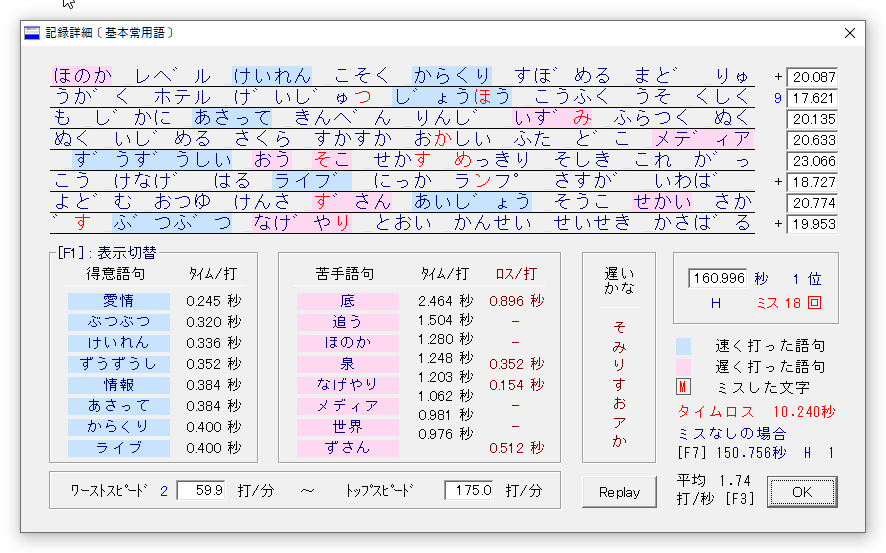Select なげやり in the weak words list
The image size is (886, 553).
pos(348,385)
